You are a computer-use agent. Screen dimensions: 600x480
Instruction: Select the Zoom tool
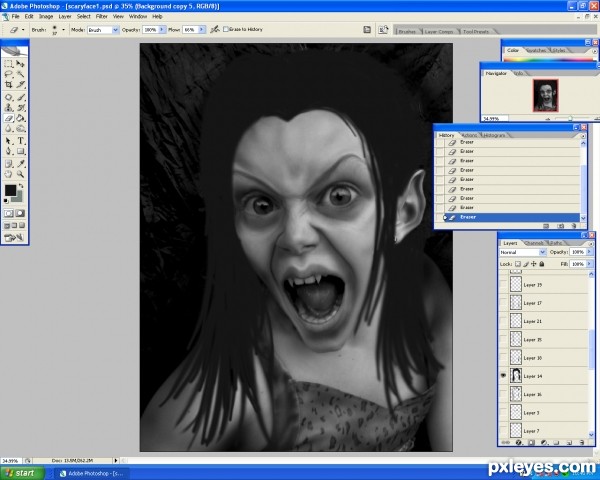(x=20, y=174)
